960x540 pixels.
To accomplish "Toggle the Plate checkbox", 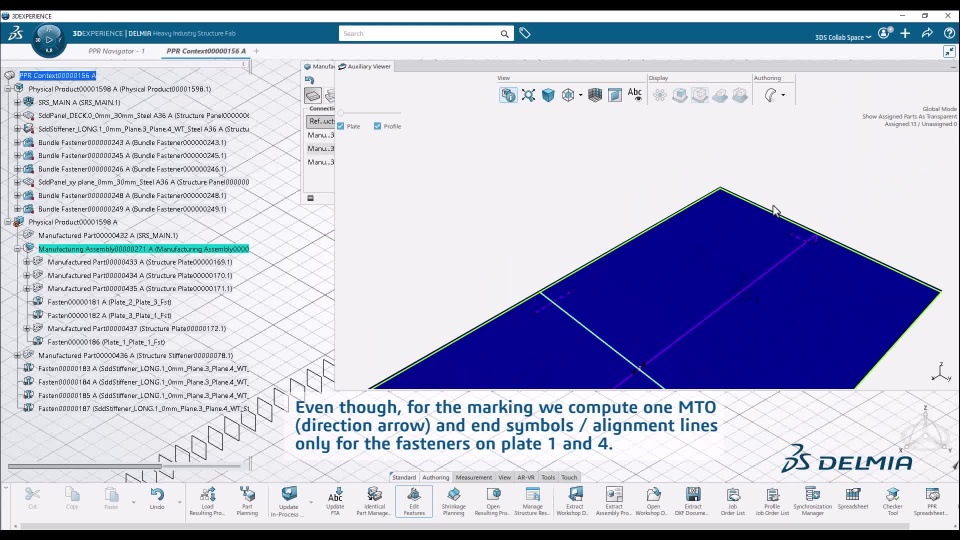I will [340, 126].
